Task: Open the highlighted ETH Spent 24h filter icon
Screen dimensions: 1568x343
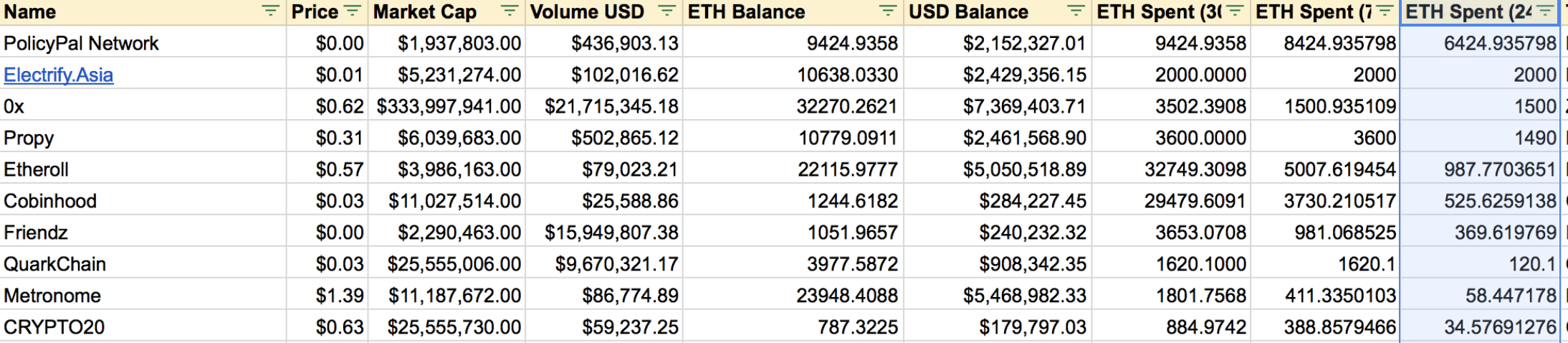Action: coord(1545,11)
